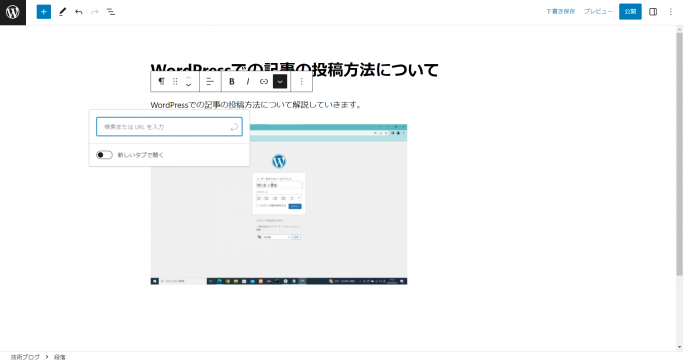Image resolution: width=683 pixels, height=360 pixels.
Task: Submit the link with the return arrow
Action: point(234,127)
